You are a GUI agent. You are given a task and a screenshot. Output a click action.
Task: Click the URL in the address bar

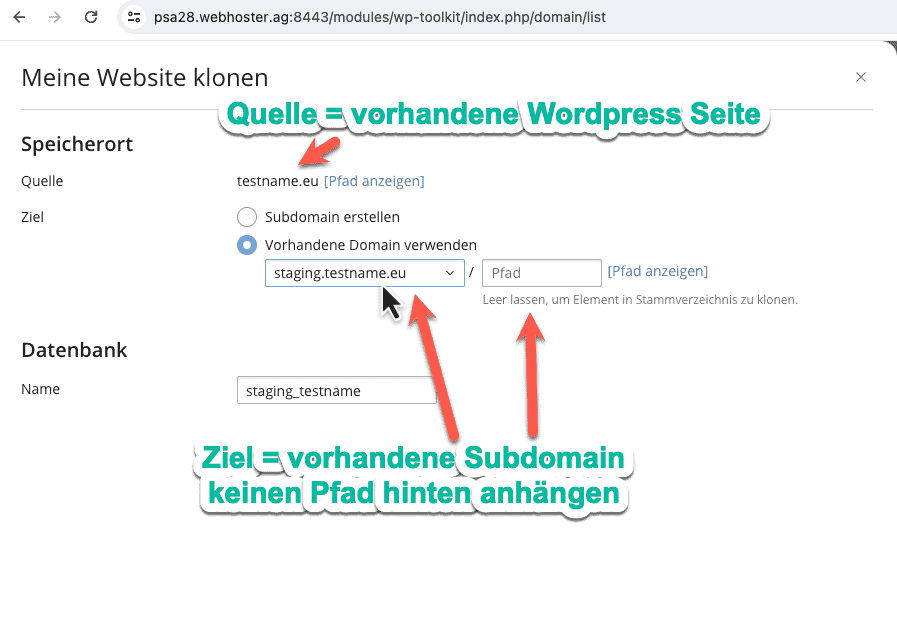pyautogui.click(x=380, y=17)
